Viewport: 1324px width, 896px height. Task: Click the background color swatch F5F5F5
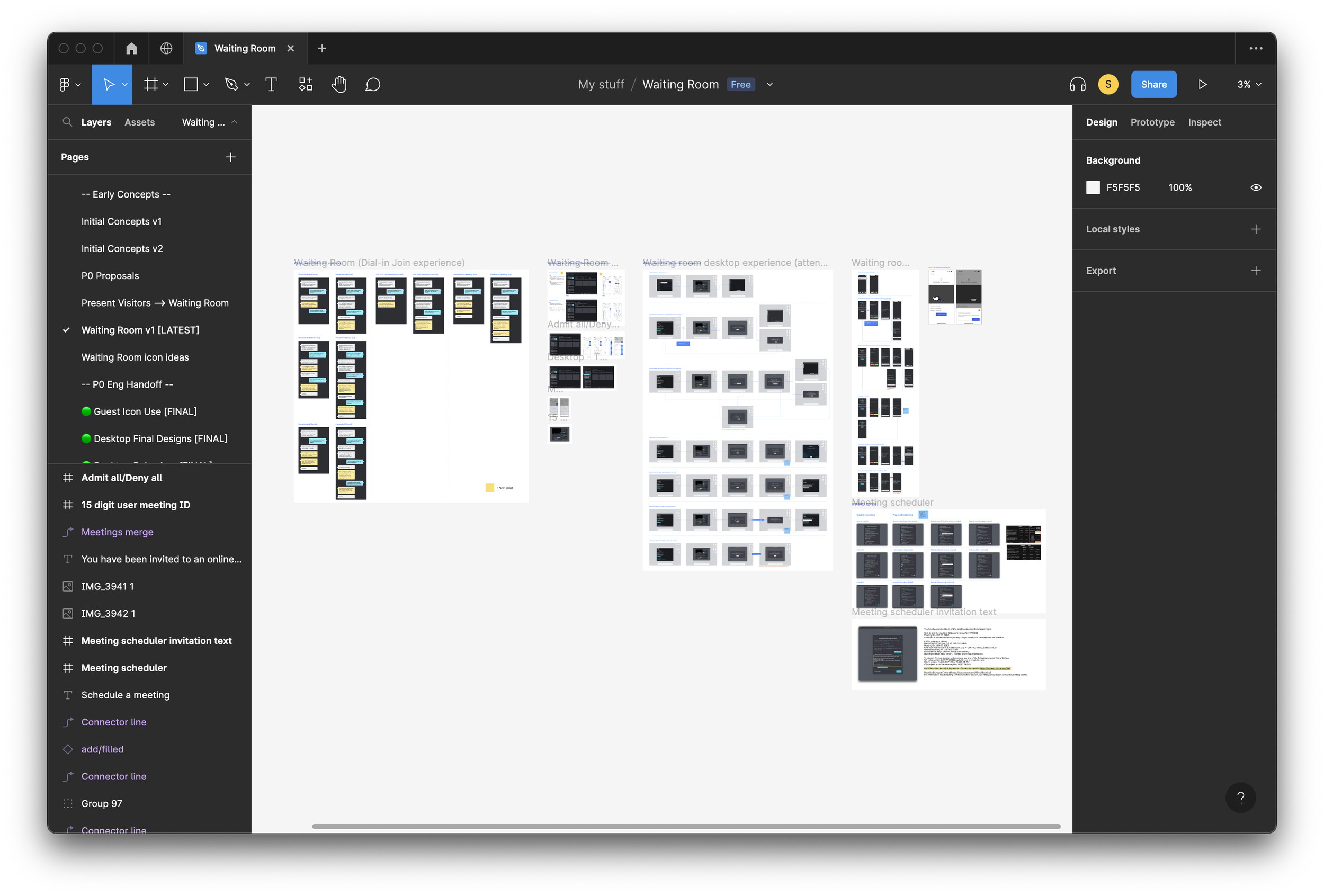click(x=1093, y=187)
